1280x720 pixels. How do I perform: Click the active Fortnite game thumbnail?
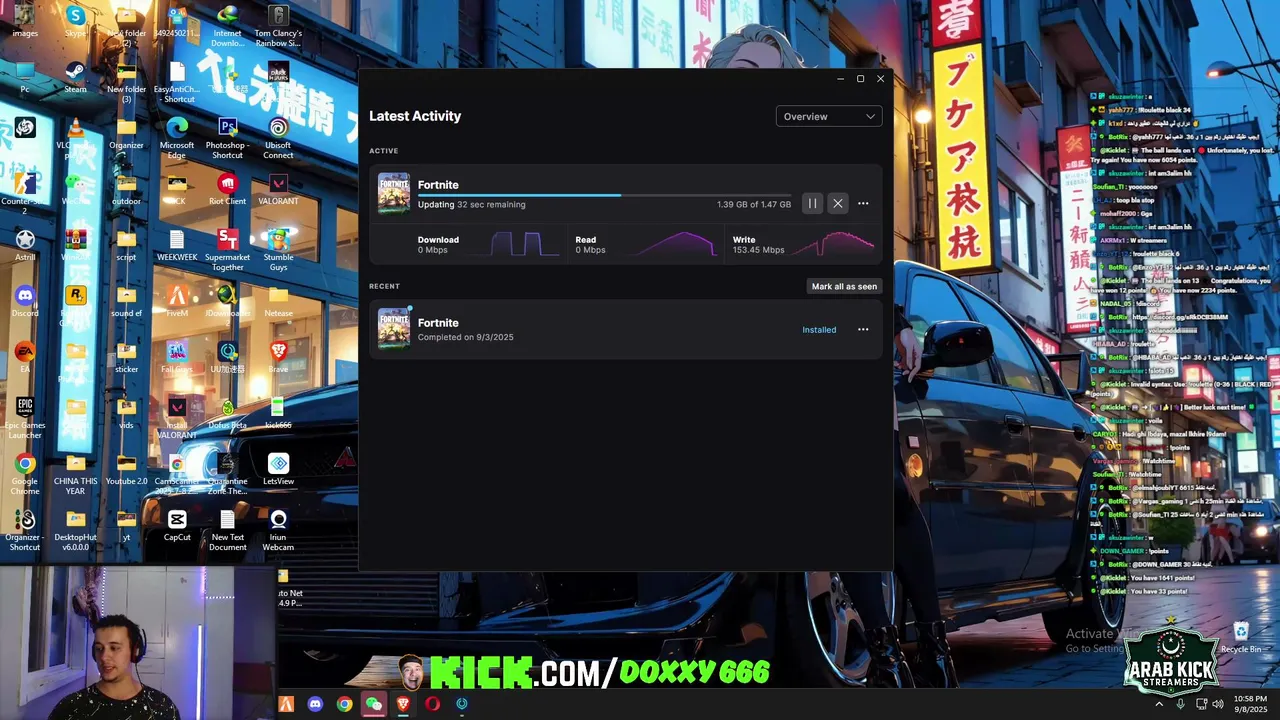coord(394,193)
